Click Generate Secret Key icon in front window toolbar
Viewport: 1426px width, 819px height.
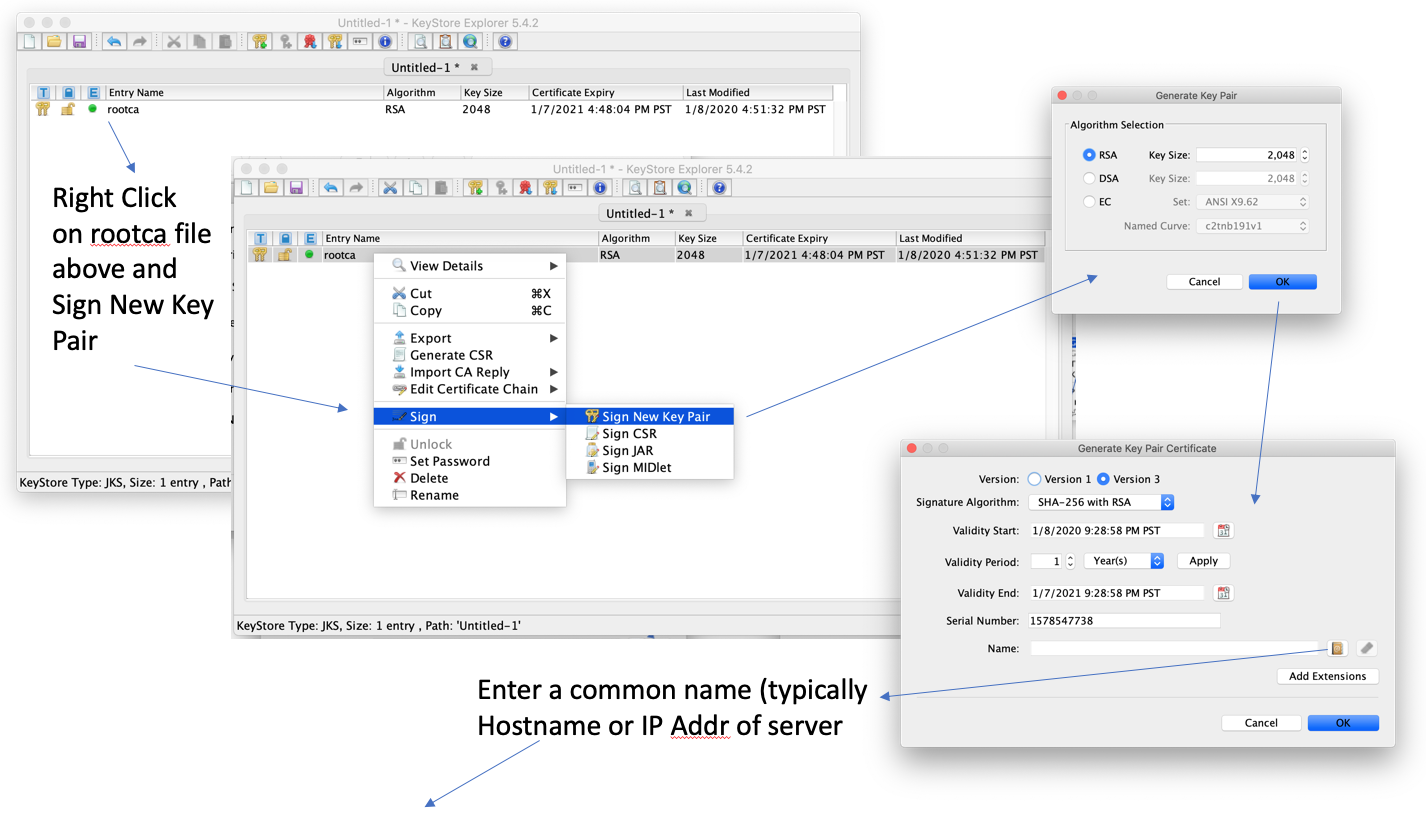coord(501,188)
